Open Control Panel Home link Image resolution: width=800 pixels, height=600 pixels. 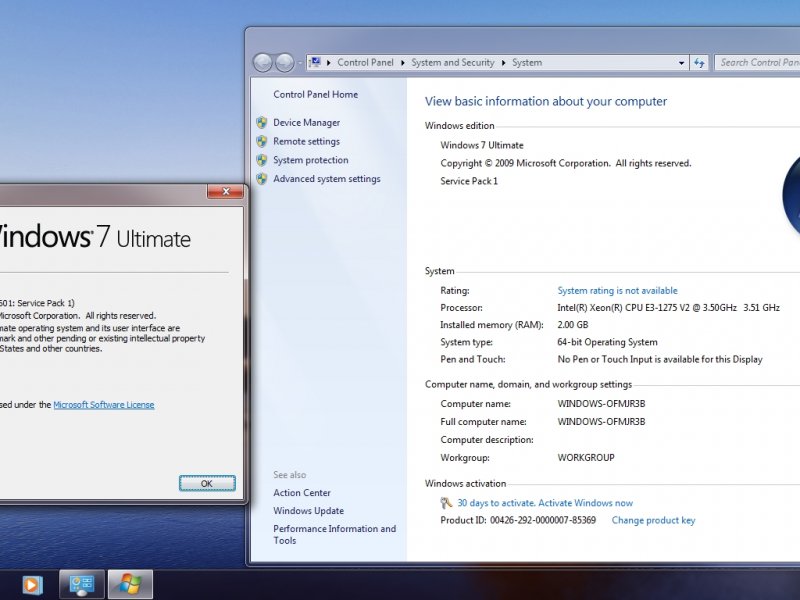[x=315, y=94]
